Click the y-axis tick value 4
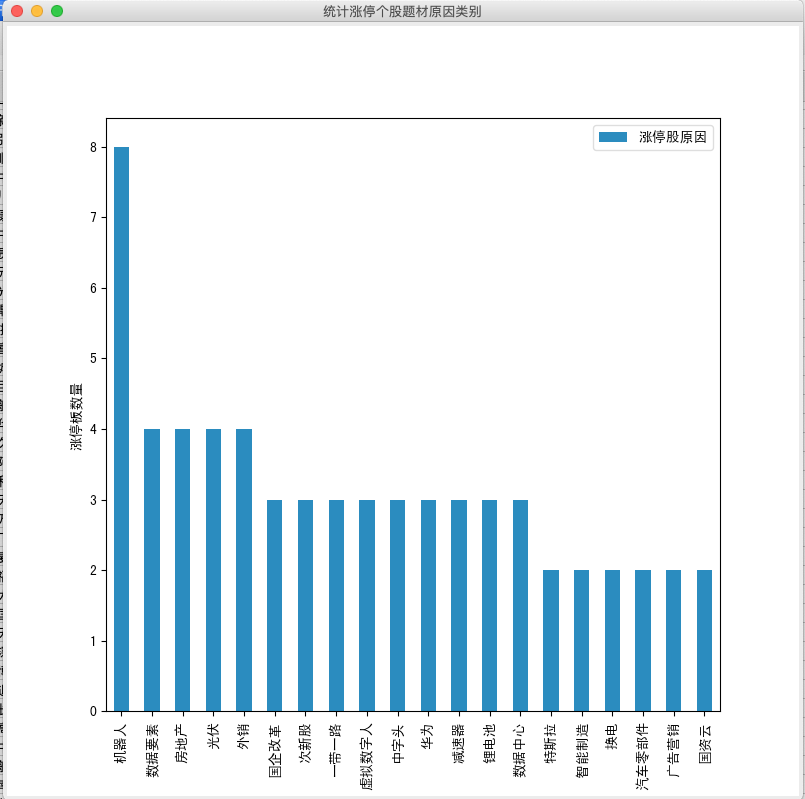 93,429
